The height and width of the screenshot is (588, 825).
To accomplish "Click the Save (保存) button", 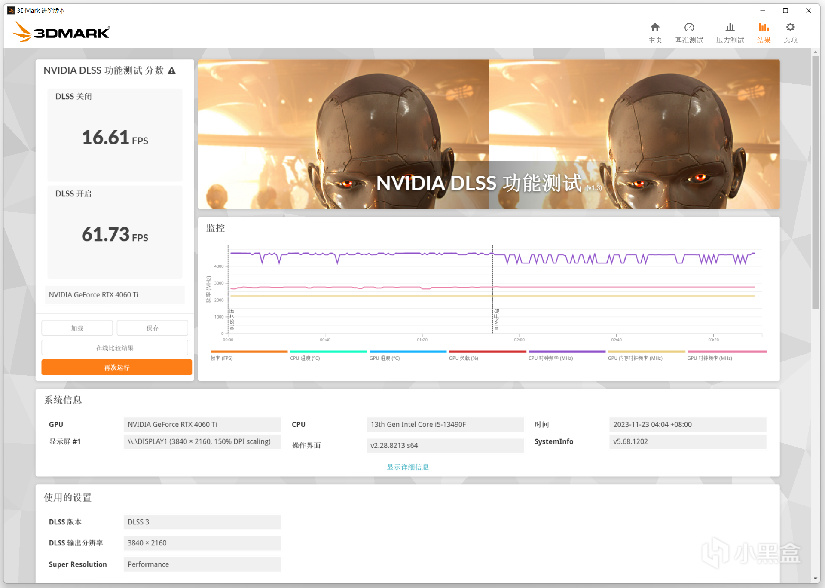I will pos(152,328).
